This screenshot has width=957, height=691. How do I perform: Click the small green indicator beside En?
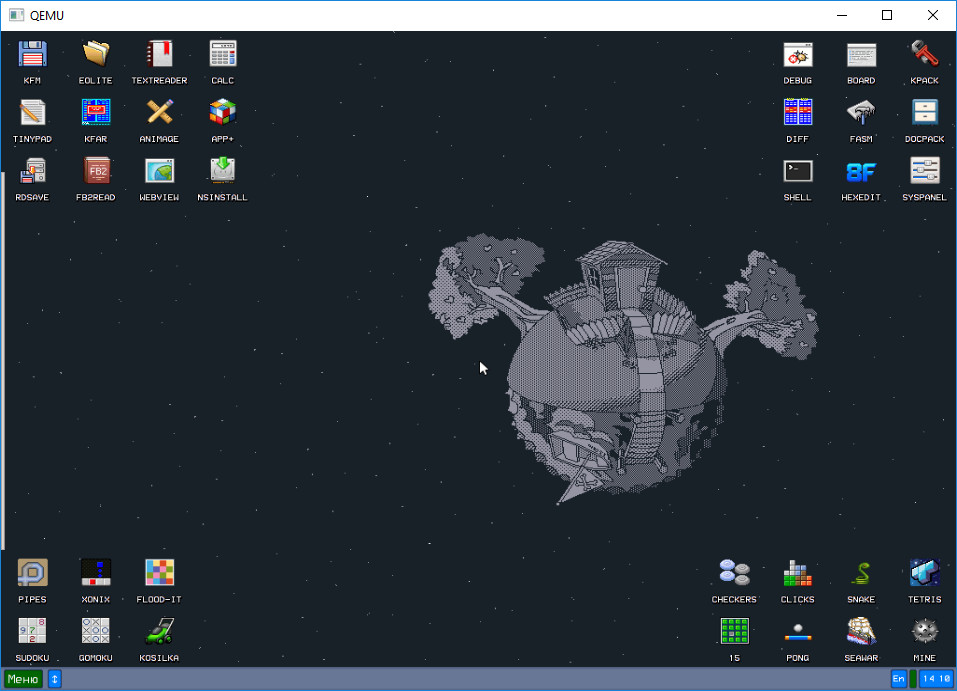[913, 679]
